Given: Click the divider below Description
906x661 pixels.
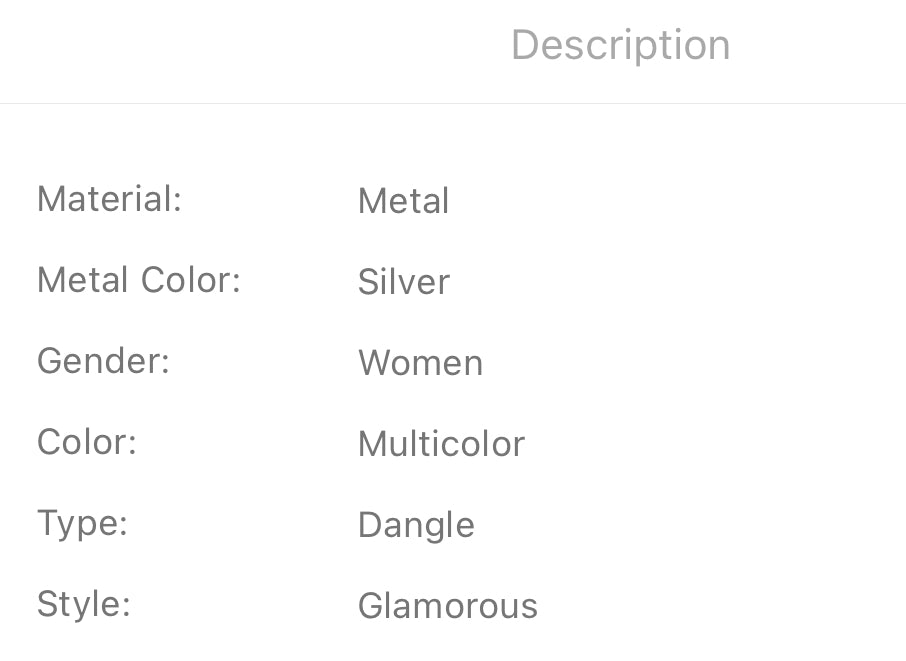Looking at the screenshot, I should (x=453, y=103).
